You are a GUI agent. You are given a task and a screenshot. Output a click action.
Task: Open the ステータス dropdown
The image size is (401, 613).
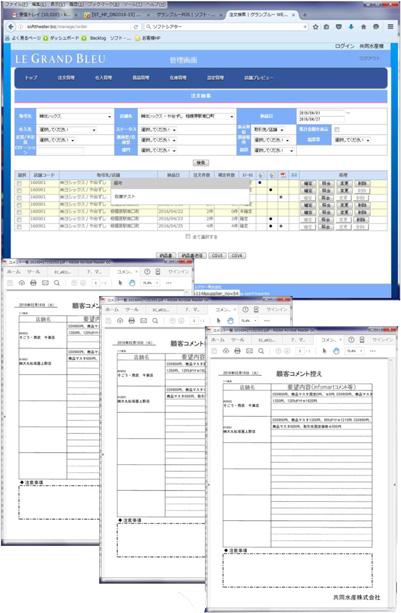[158, 129]
